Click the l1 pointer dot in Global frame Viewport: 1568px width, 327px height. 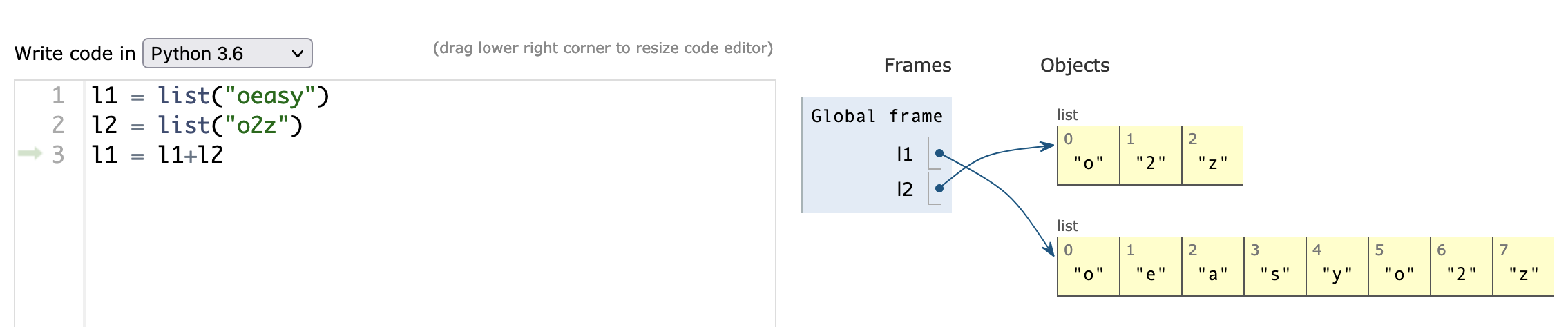[x=939, y=153]
